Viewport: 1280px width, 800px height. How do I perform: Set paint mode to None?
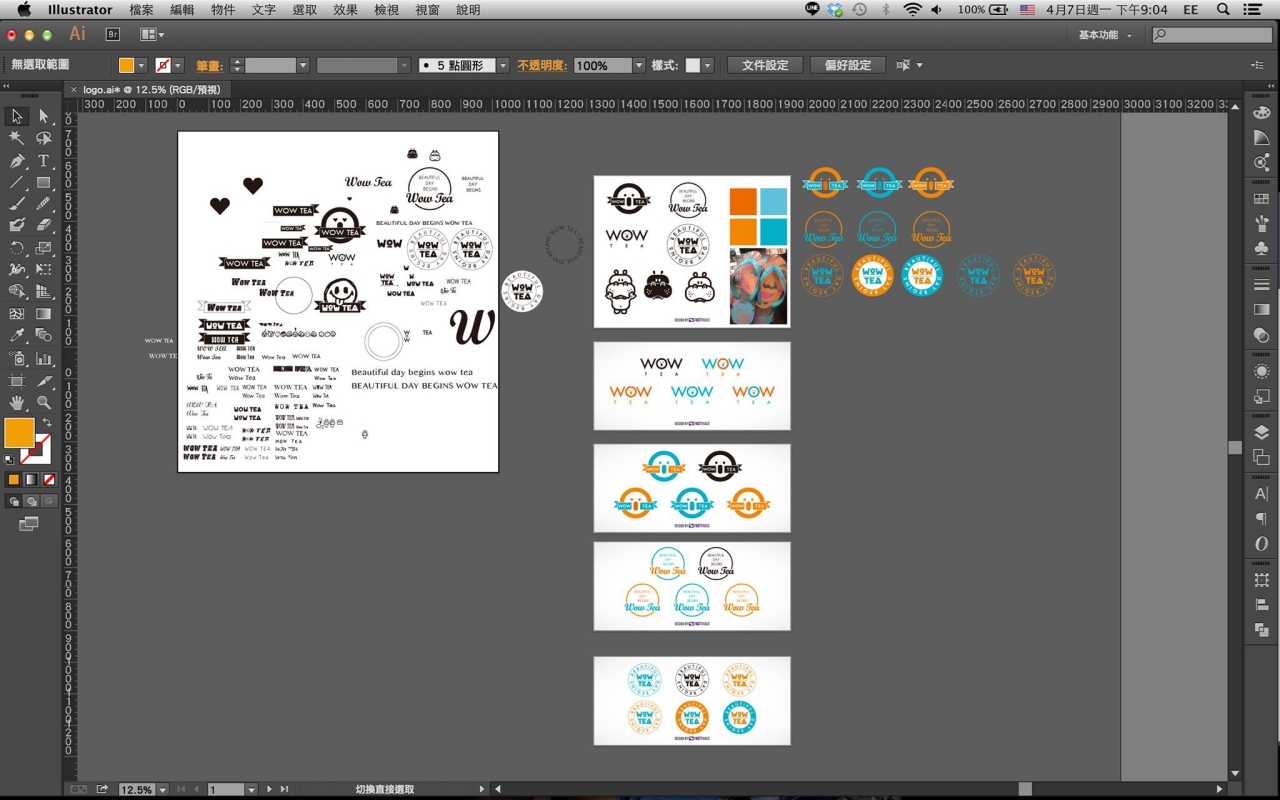click(x=49, y=480)
